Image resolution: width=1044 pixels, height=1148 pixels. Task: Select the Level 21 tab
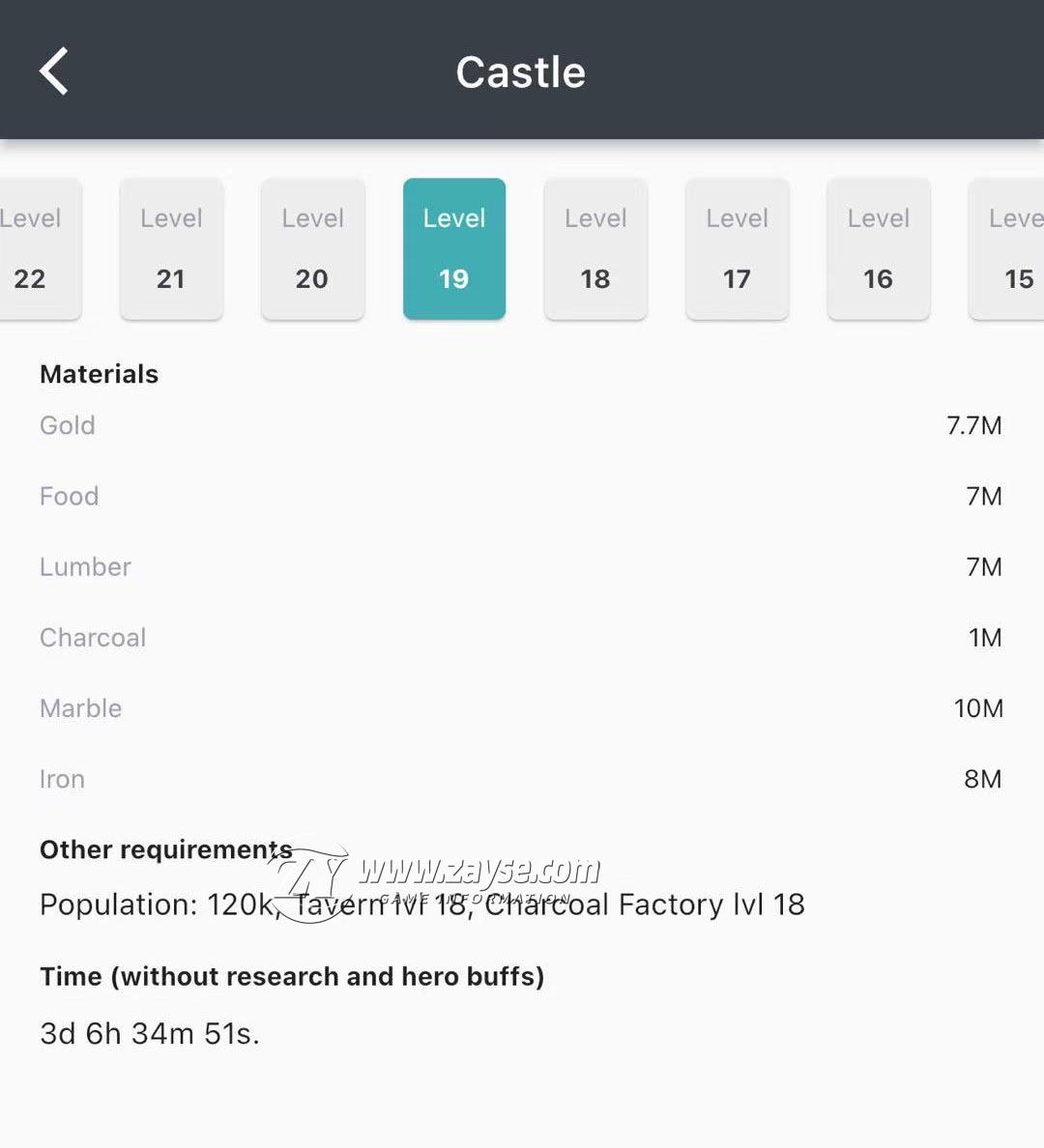(x=171, y=249)
